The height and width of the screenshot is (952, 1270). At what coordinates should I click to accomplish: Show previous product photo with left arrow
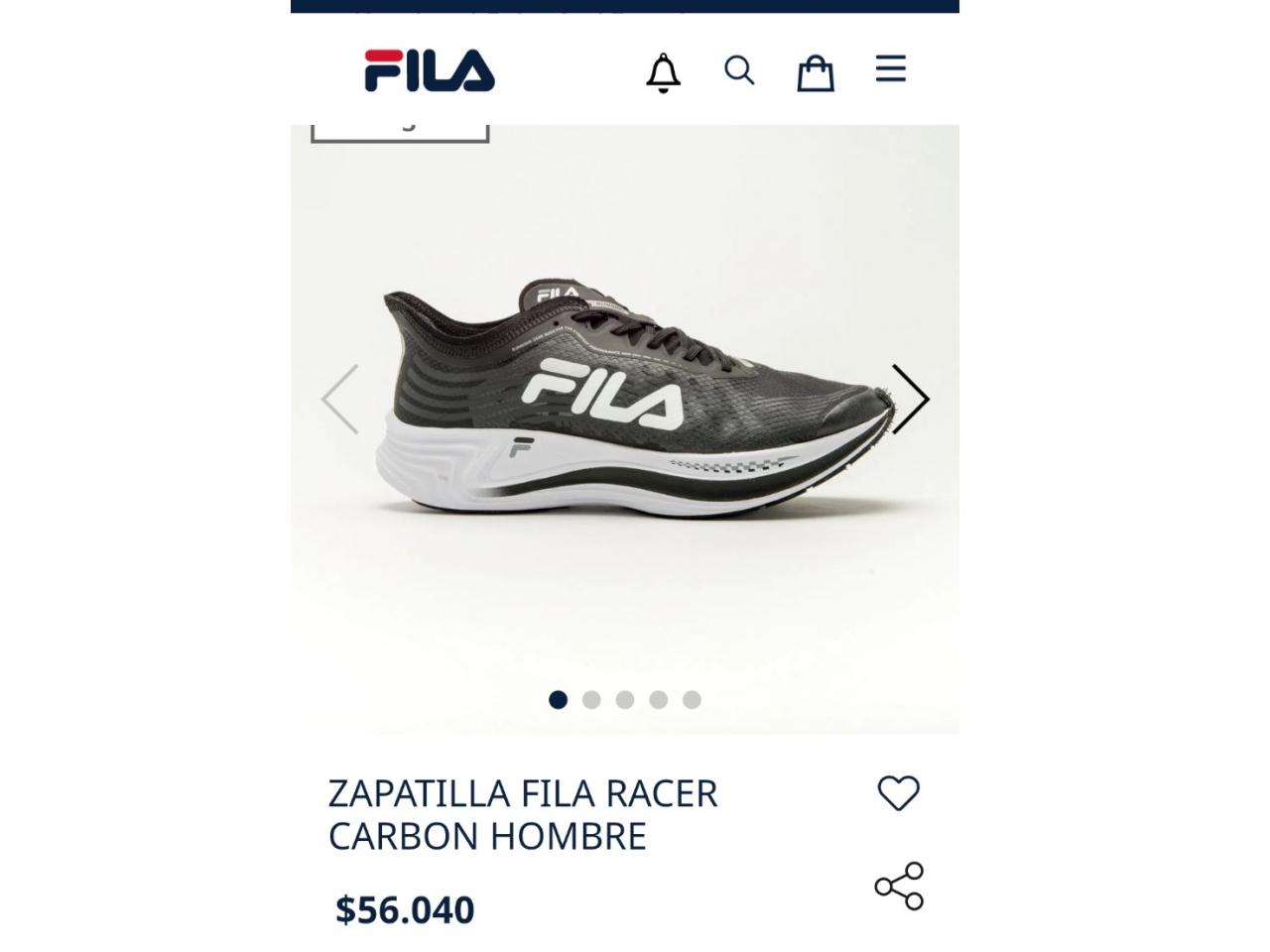(x=339, y=399)
